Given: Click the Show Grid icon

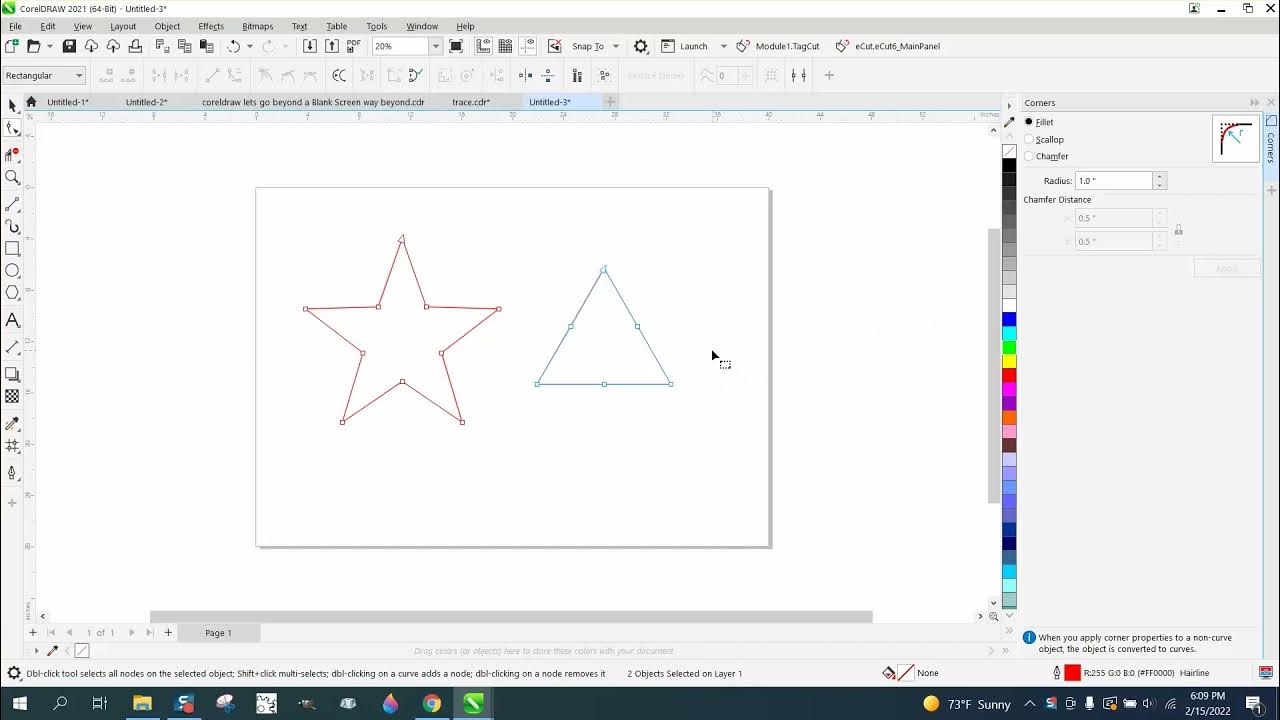Looking at the screenshot, I should (x=505, y=46).
